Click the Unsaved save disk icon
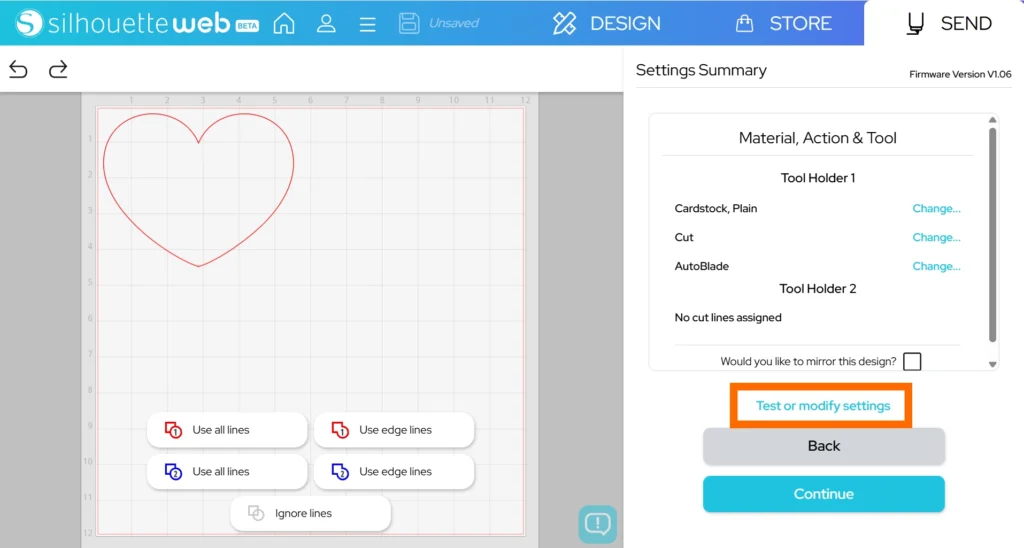This screenshot has width=1024, height=548. tap(408, 23)
